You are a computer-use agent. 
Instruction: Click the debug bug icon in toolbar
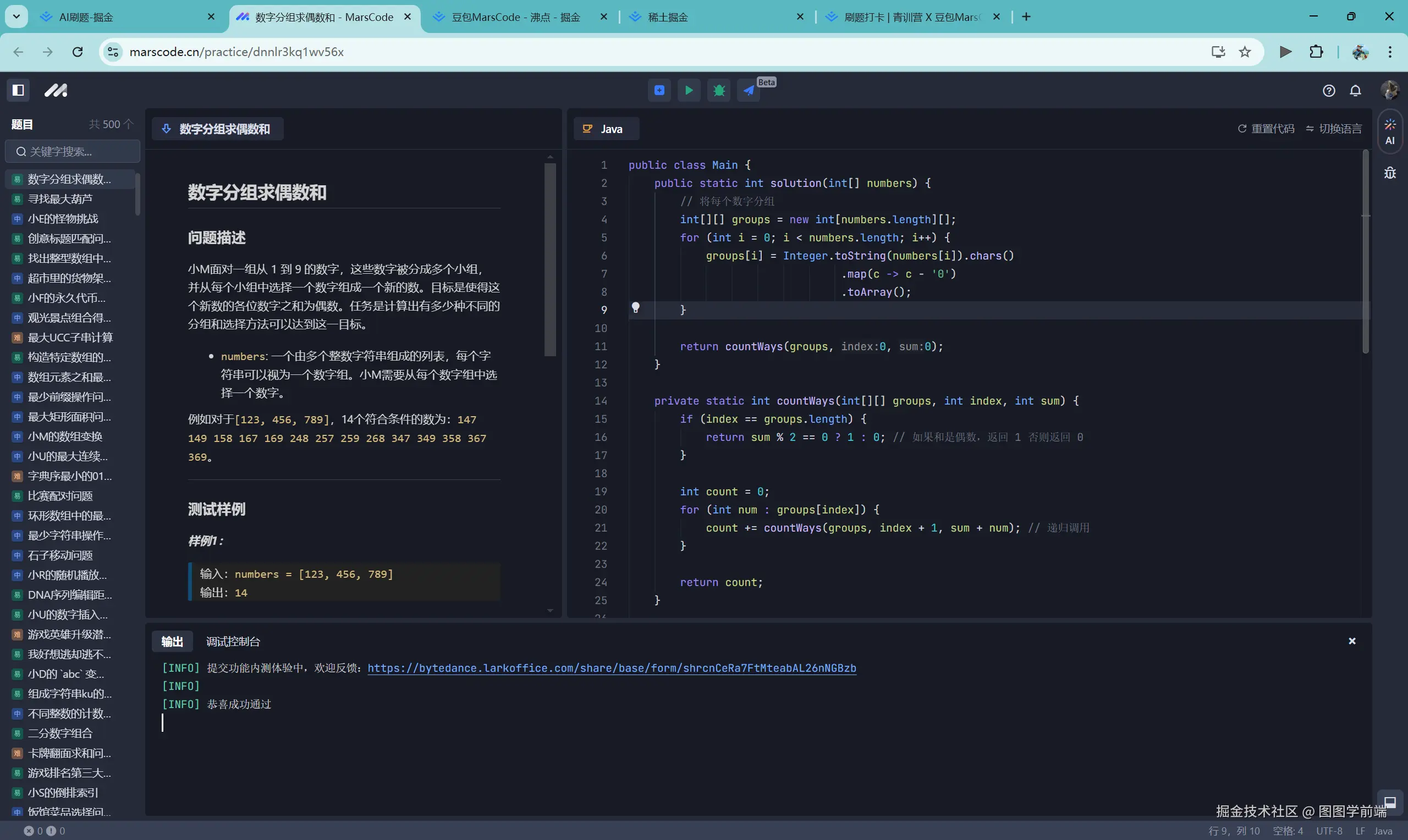click(x=719, y=91)
